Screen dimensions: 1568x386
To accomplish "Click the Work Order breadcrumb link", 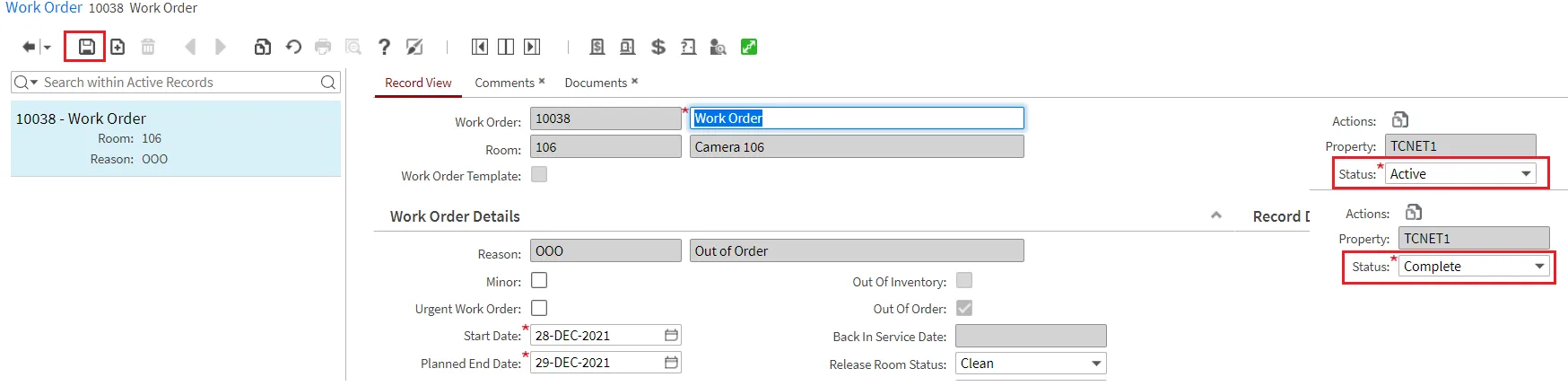I will (44, 8).
